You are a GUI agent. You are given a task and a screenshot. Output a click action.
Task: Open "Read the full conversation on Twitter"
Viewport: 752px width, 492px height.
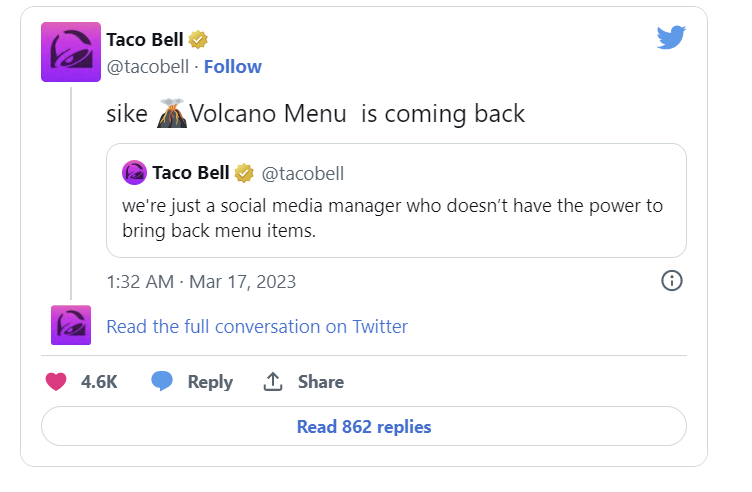pos(257,326)
